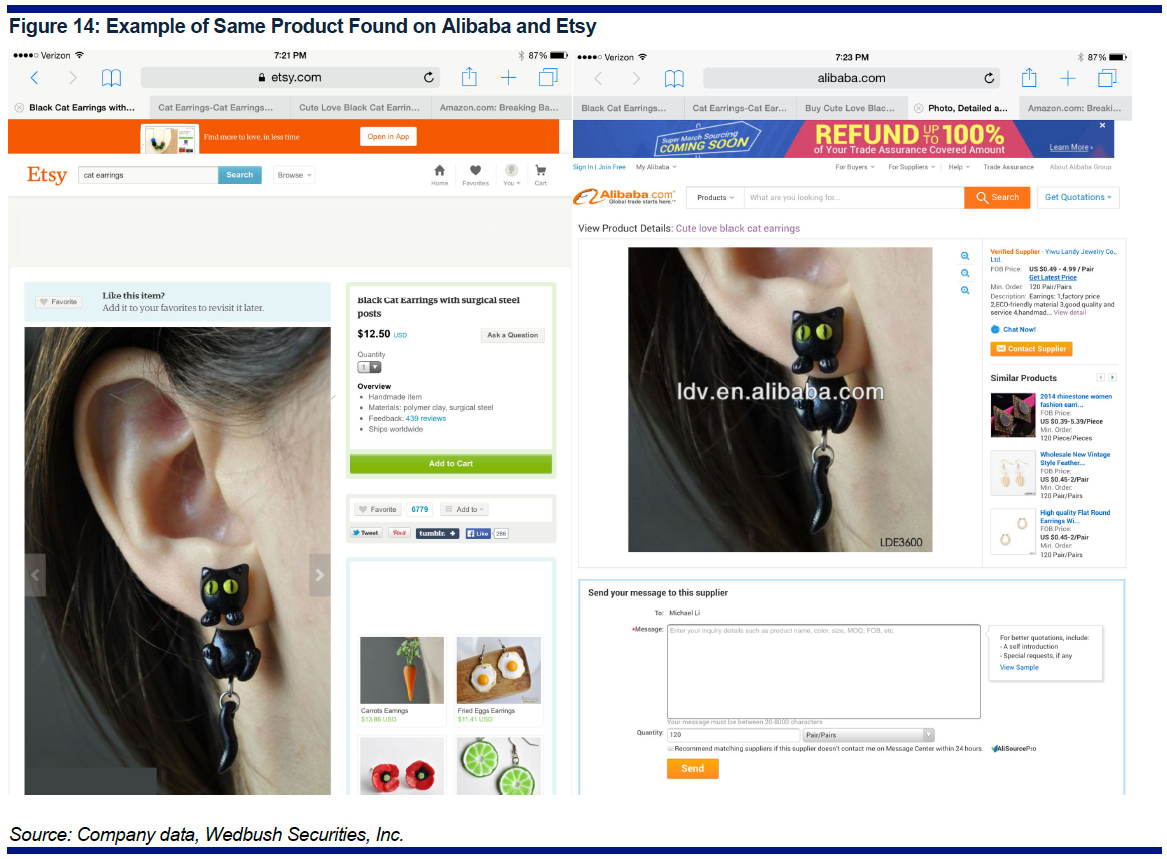Toggle Favorite button next to 6779

click(x=377, y=510)
